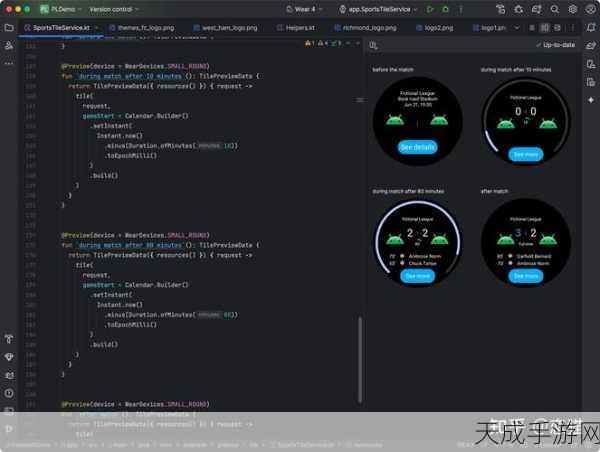
Task: Select the before the match watch preview
Action: (417, 121)
